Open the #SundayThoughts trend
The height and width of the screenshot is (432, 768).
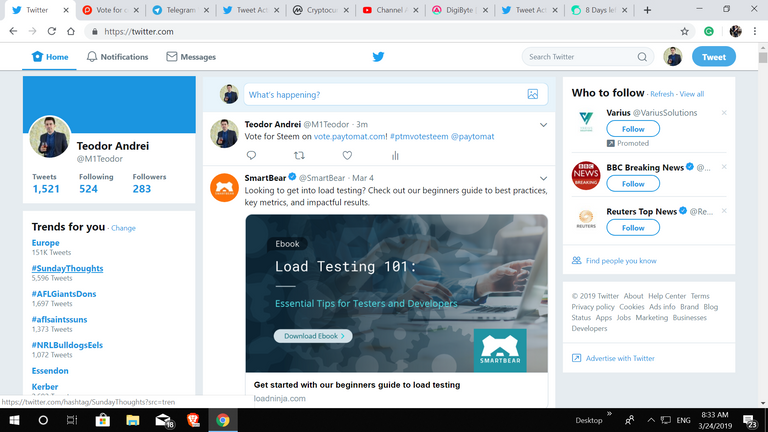point(68,268)
